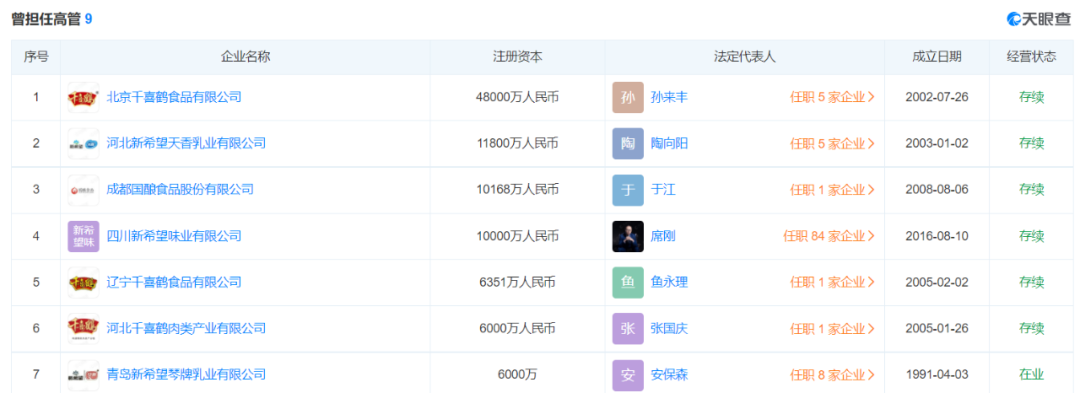Open 河北千喜鹤肉类产业有限公司 link

(186, 328)
